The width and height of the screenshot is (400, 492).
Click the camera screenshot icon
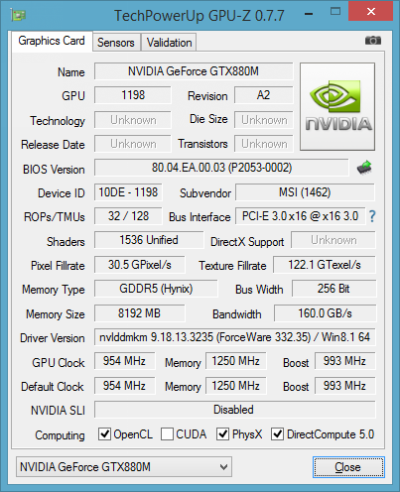[373, 41]
